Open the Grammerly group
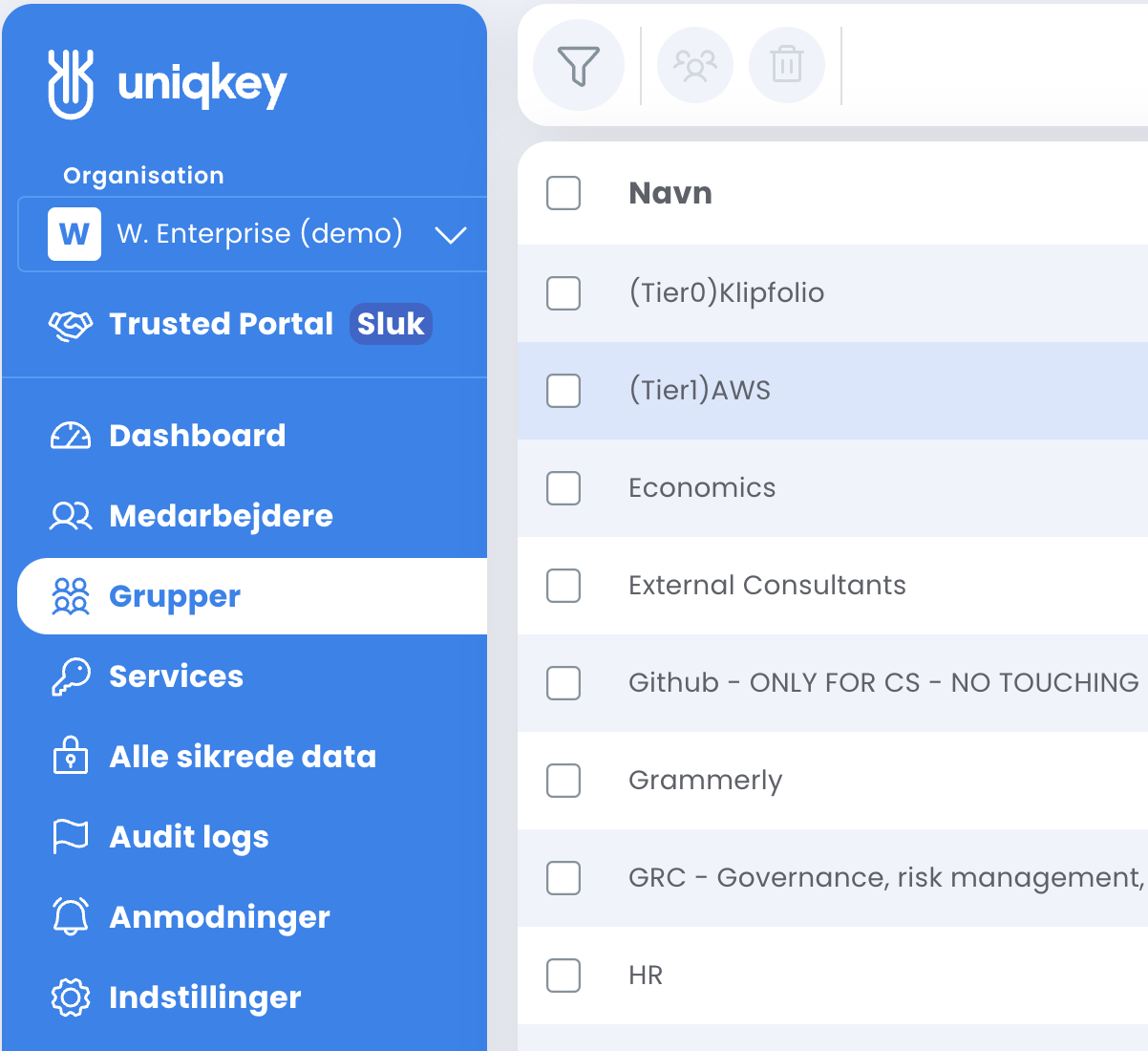1148x1051 pixels. 706,781
